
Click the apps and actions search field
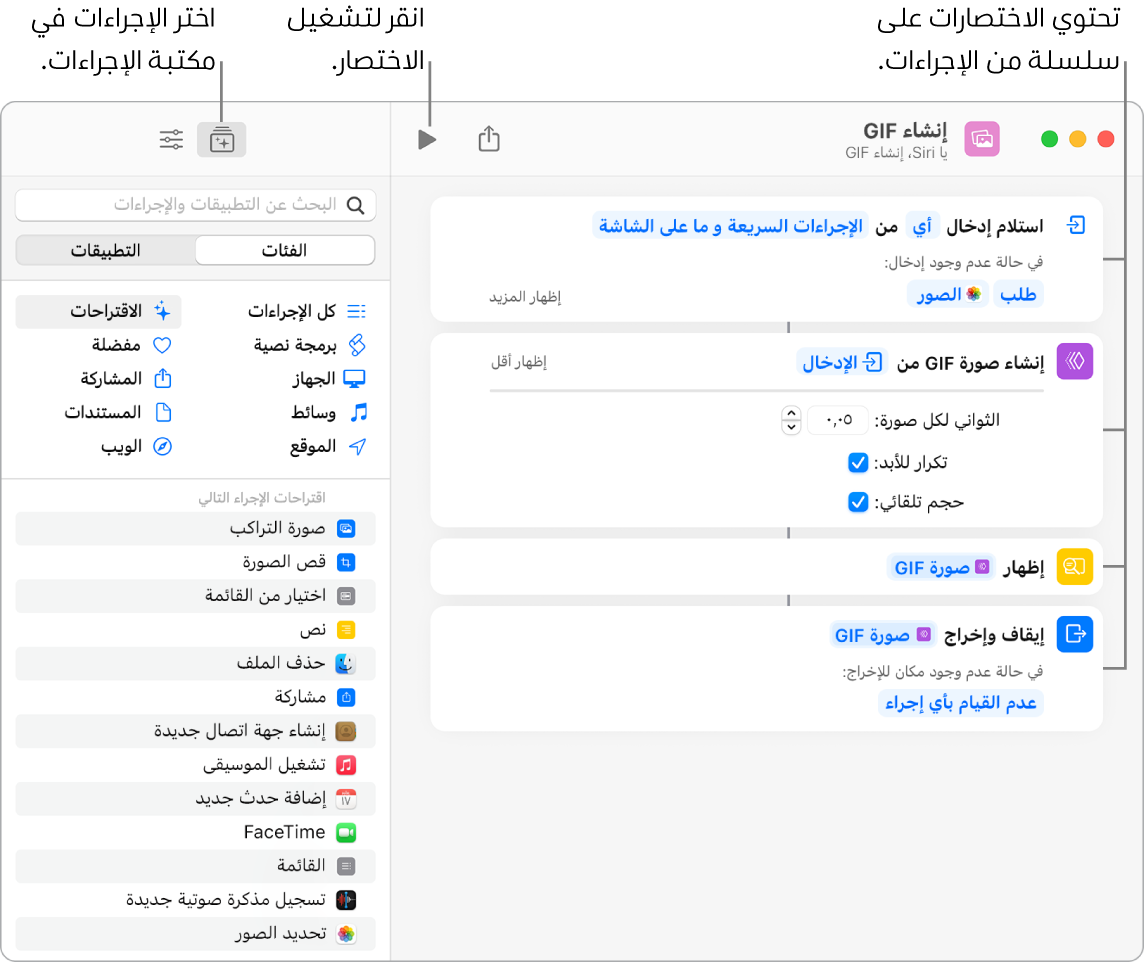[x=196, y=205]
